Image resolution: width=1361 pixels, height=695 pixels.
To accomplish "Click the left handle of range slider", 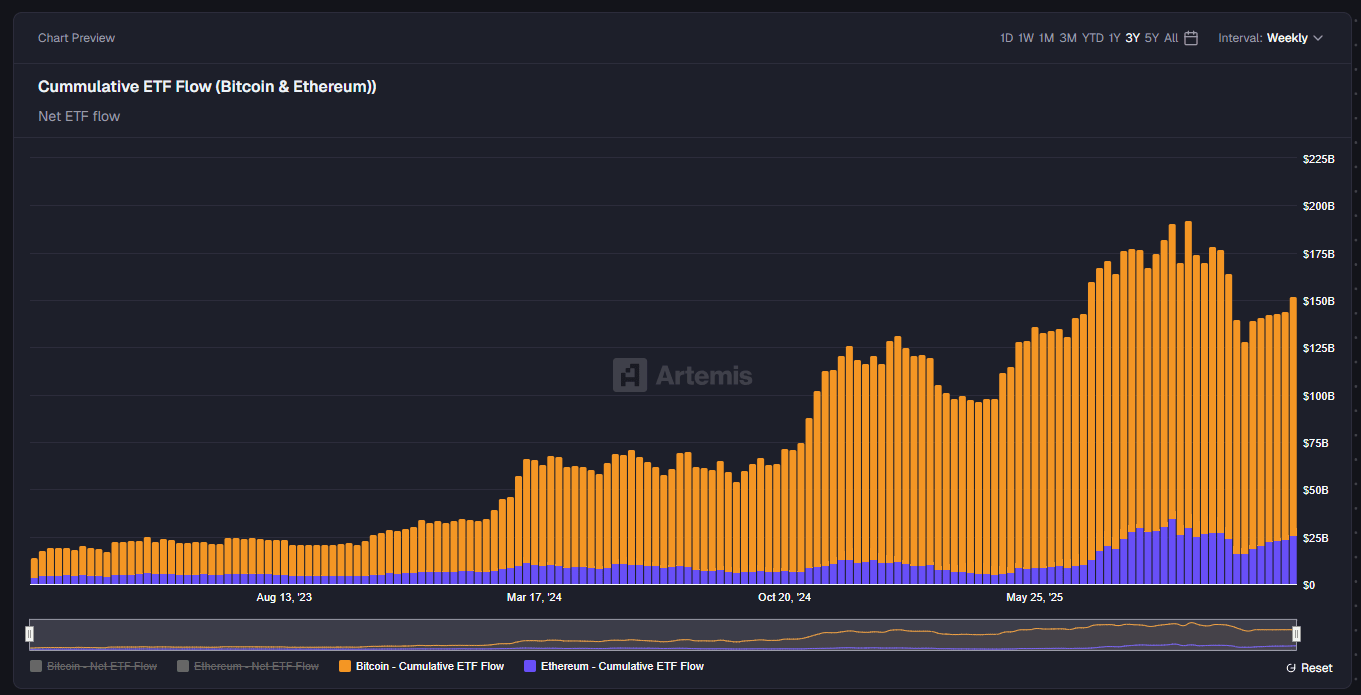I will point(30,634).
